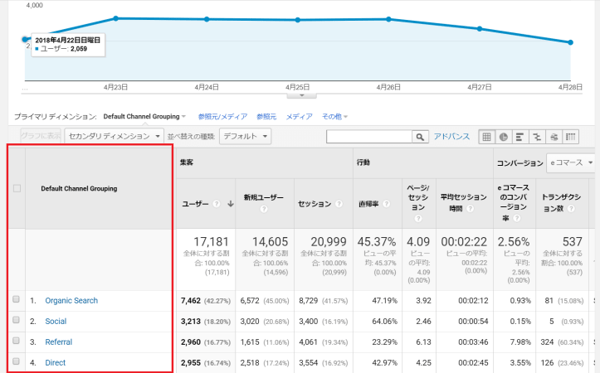Click the 7.98% Referral conversion rate cell
600x373 pixels.
point(520,342)
